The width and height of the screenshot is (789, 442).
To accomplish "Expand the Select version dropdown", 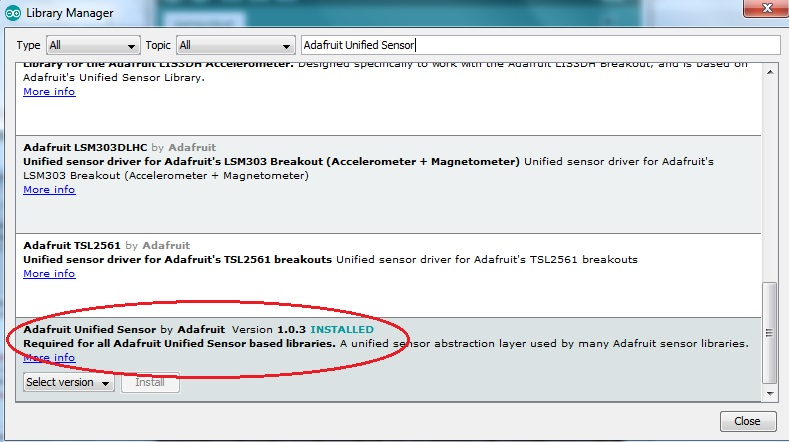I will [x=69, y=382].
